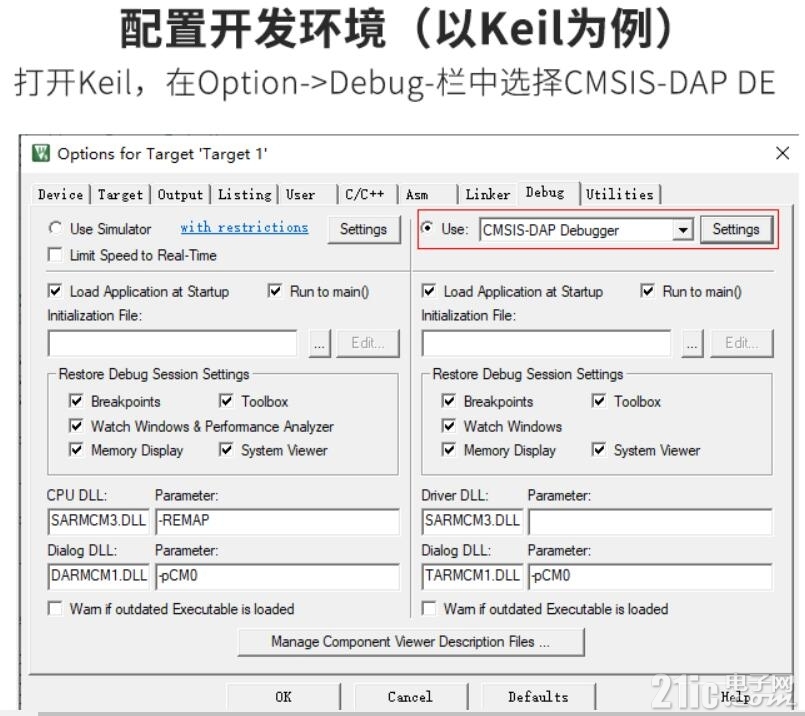Click the DARMCM1.DLL dialog DLL field
The width and height of the screenshot is (805, 716).
tap(98, 576)
